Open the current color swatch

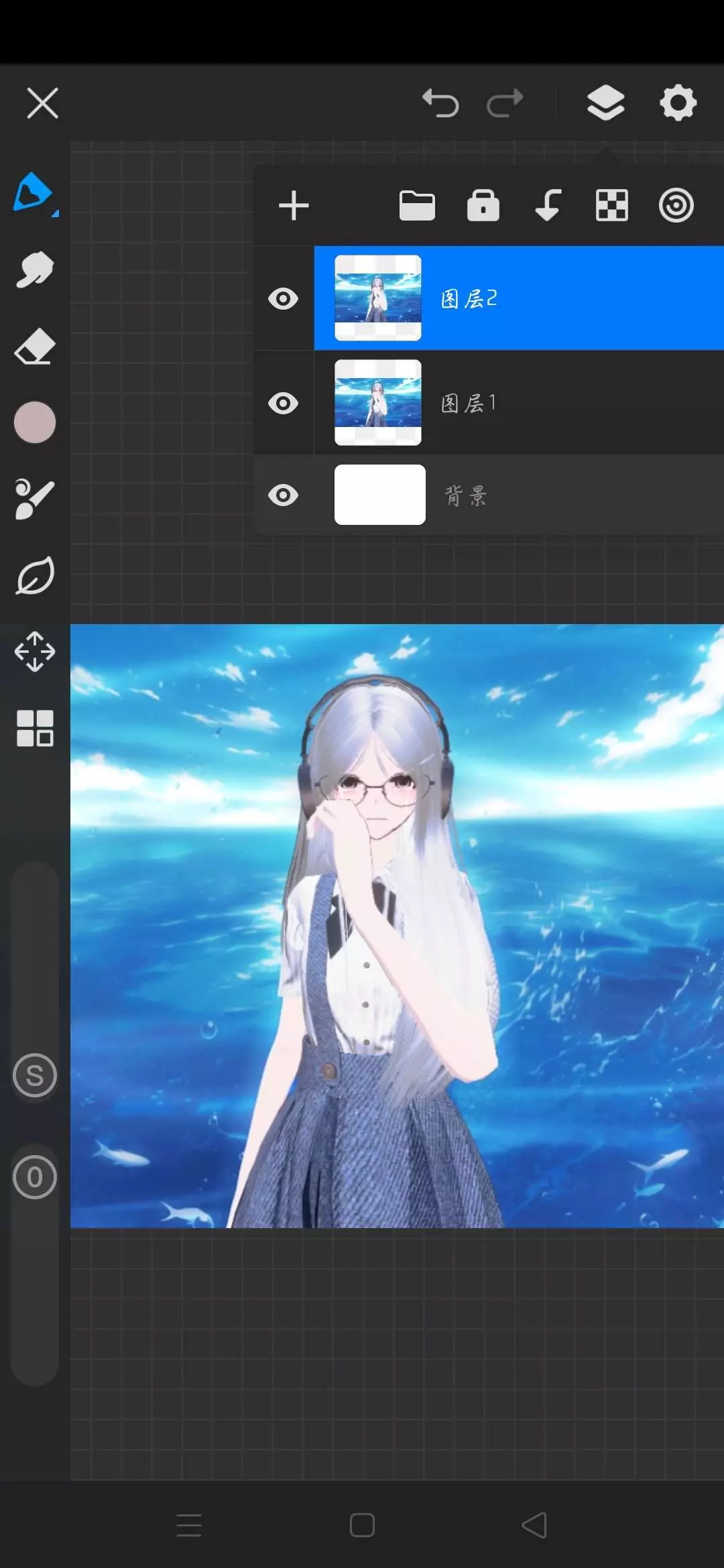point(34,422)
